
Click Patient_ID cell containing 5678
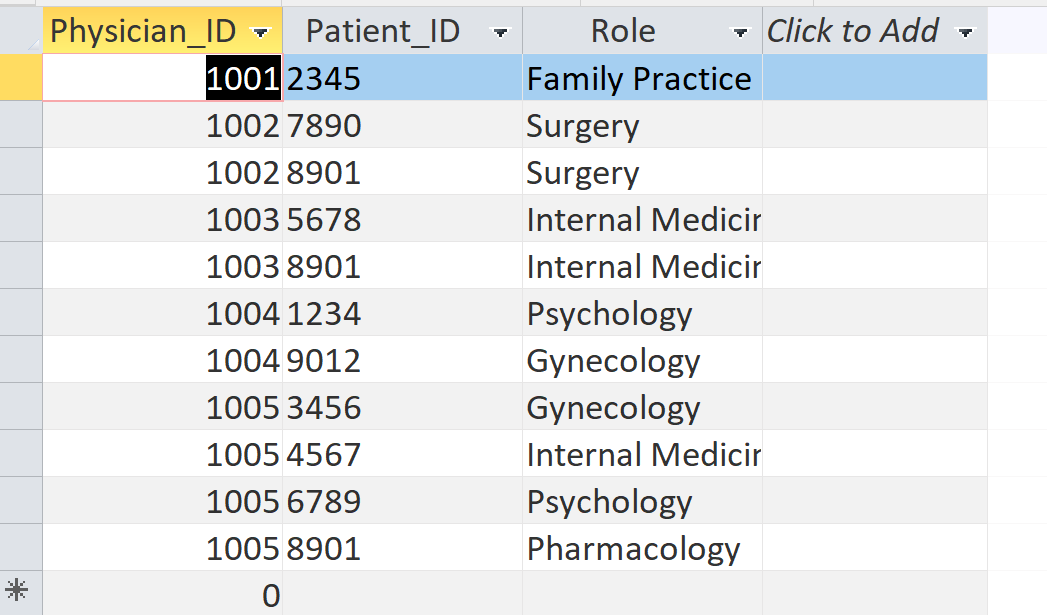400,220
